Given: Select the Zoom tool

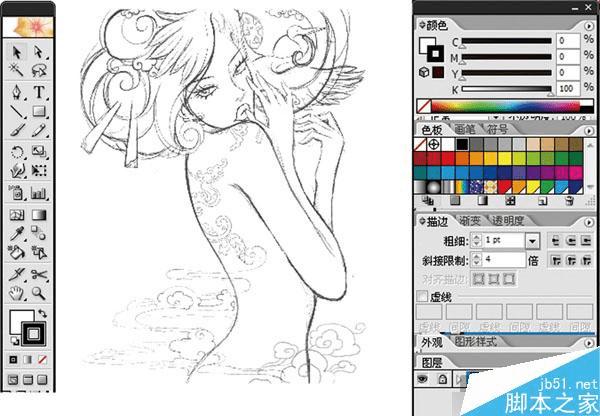Looking at the screenshot, I should (39, 293).
